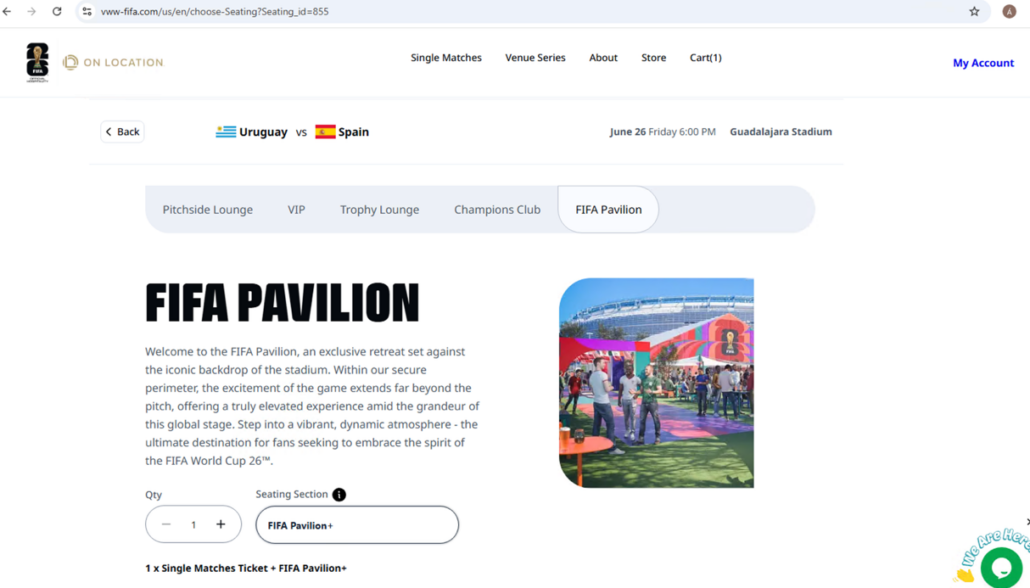The width and height of the screenshot is (1030, 588).
Task: Select the VIP tab
Action: [296, 210]
